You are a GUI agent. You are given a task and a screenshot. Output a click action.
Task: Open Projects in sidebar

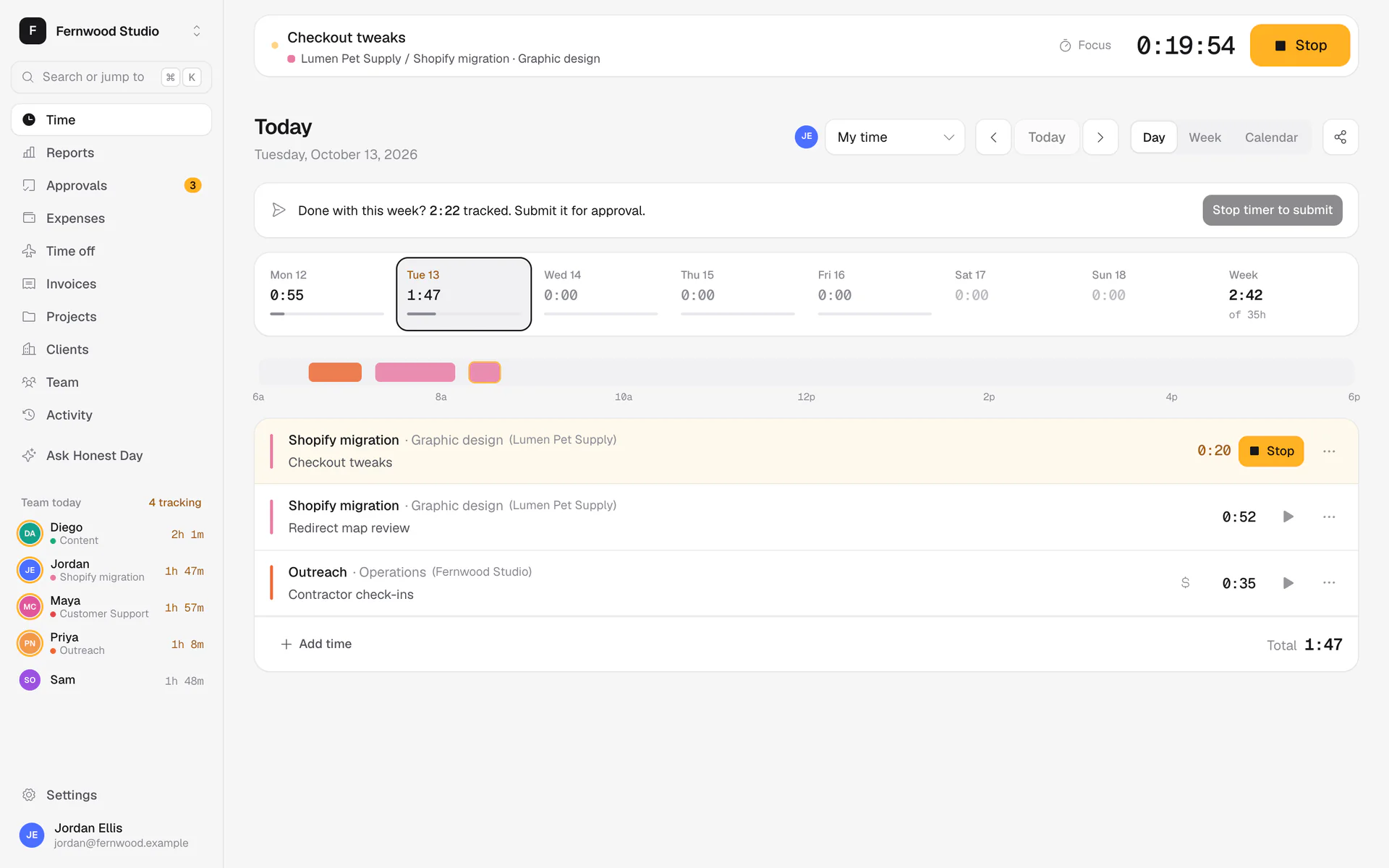(111, 317)
